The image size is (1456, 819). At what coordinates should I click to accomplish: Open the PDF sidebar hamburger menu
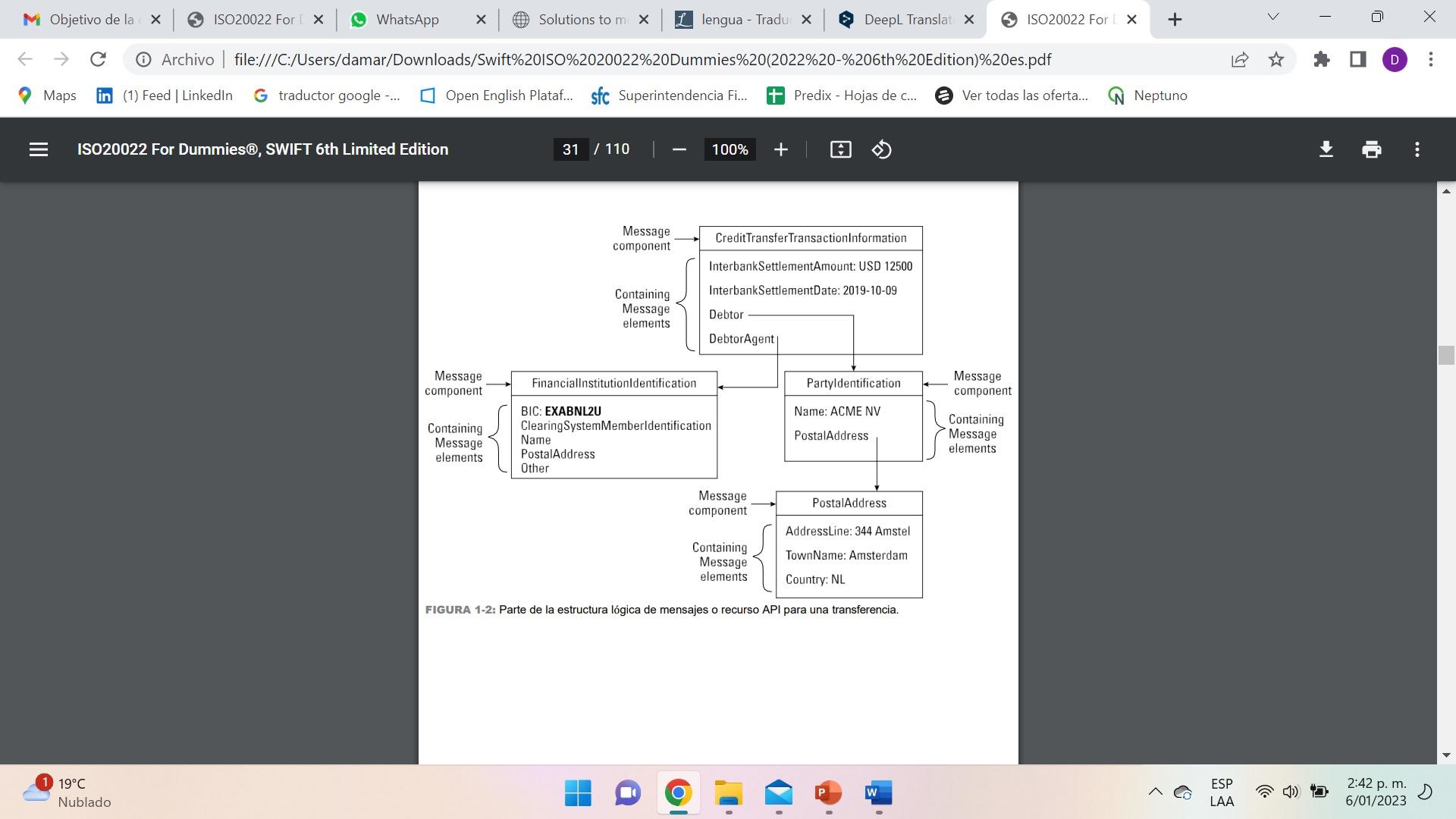coord(38,149)
